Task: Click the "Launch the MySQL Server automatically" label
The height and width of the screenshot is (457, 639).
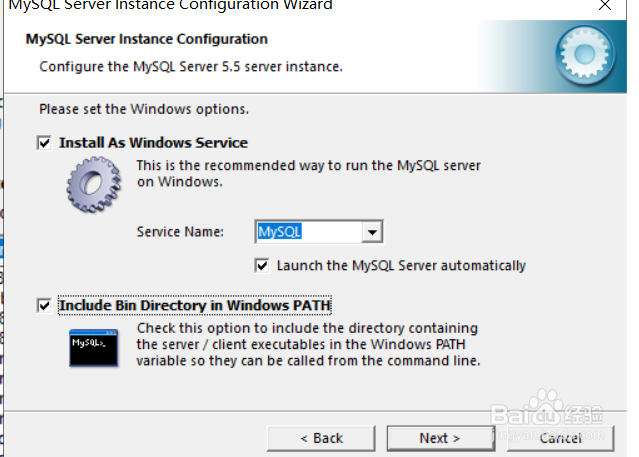Action: tap(400, 266)
